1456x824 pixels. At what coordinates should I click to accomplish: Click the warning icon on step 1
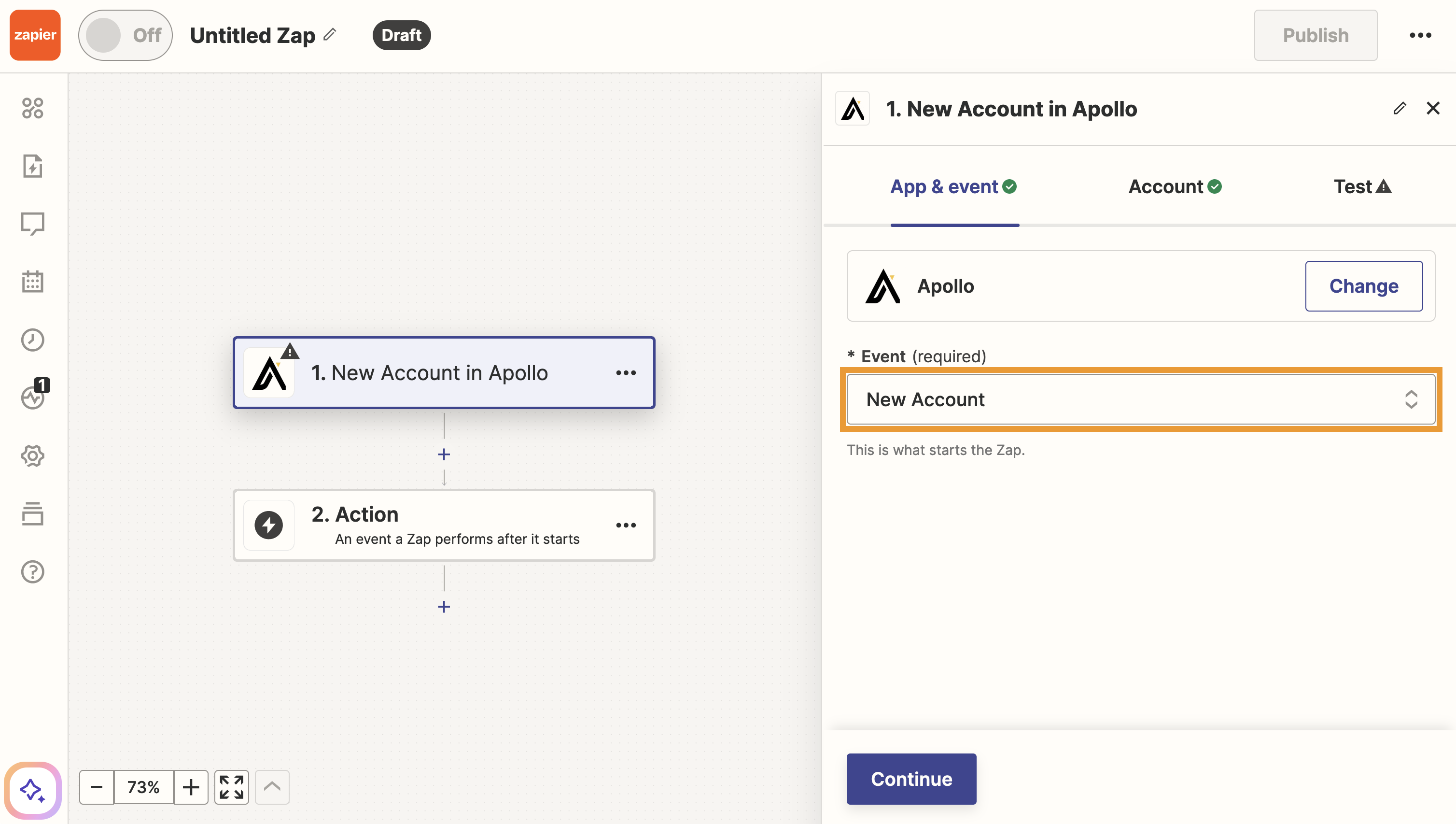click(290, 352)
